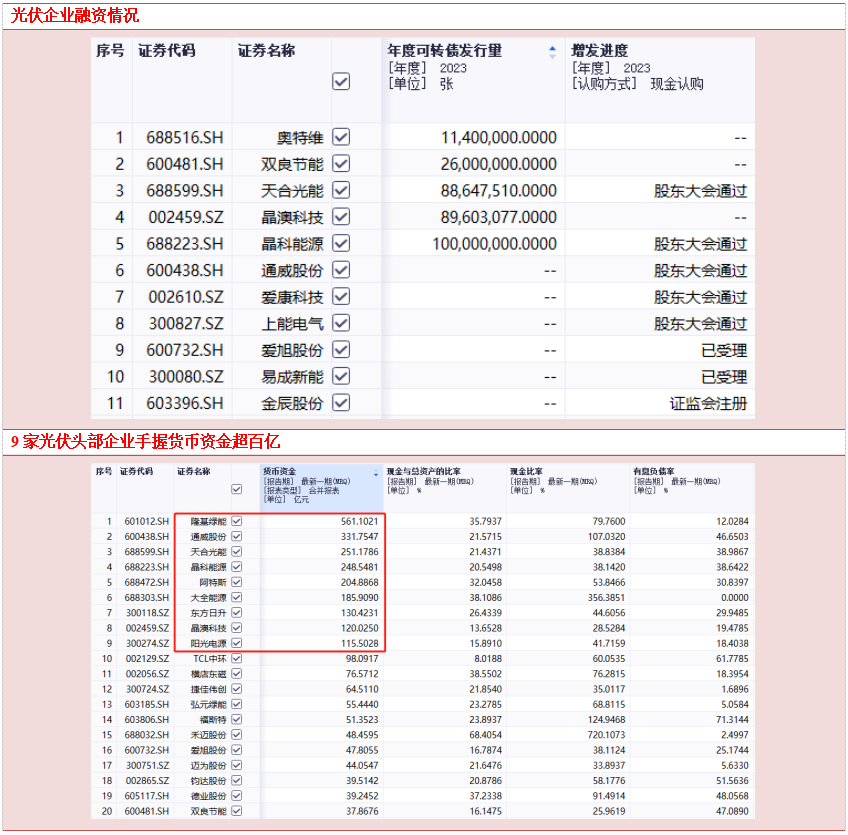Toggle the checkbox for 迈为股份
This screenshot has height=835, width=848.
(x=236, y=765)
